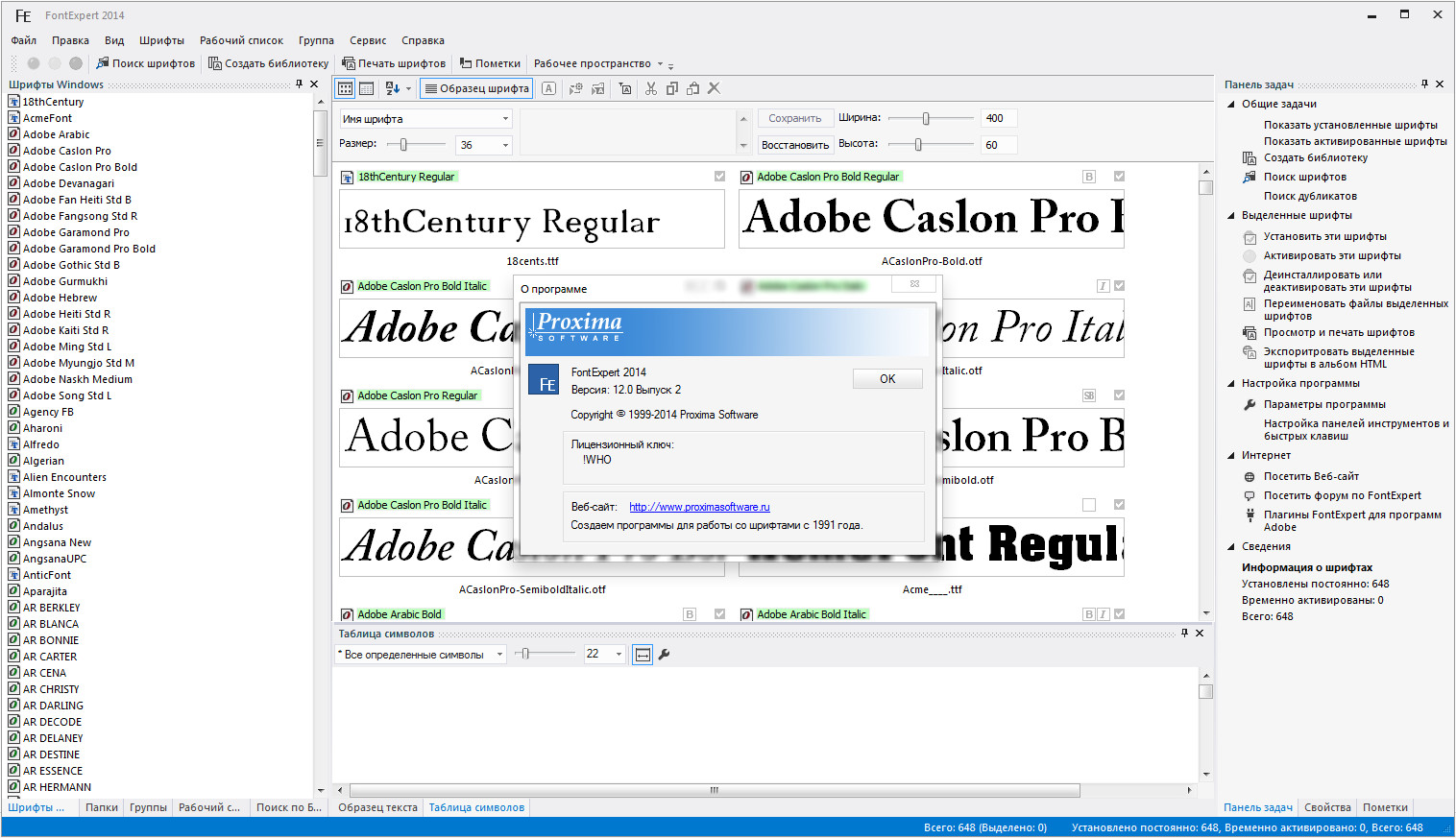This screenshot has height=838, width=1456.
Task: Click Показать установленные шрифты link
Action: (x=1350, y=125)
